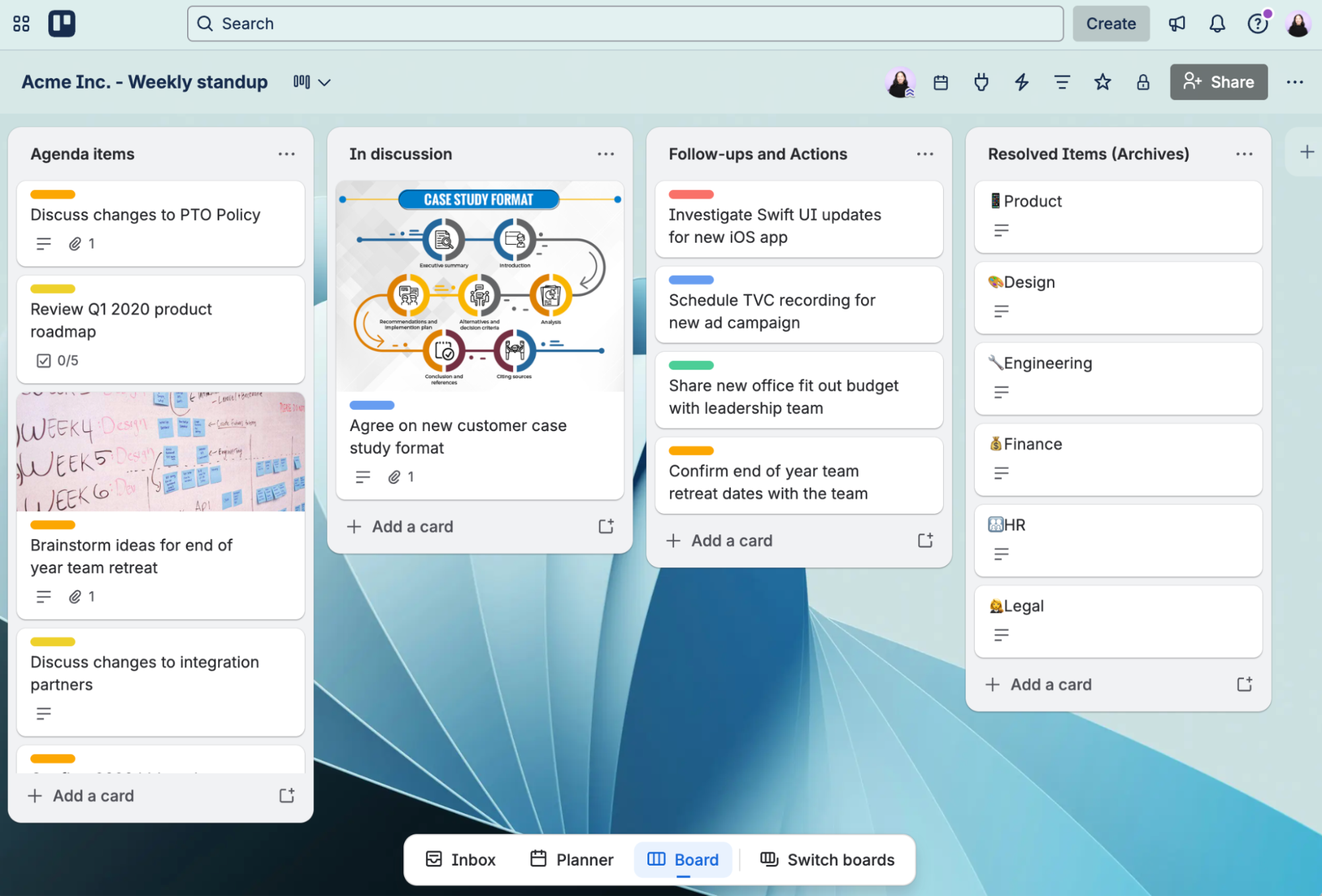Open notifications via the bell icon
The width and height of the screenshot is (1322, 896).
pos(1217,23)
